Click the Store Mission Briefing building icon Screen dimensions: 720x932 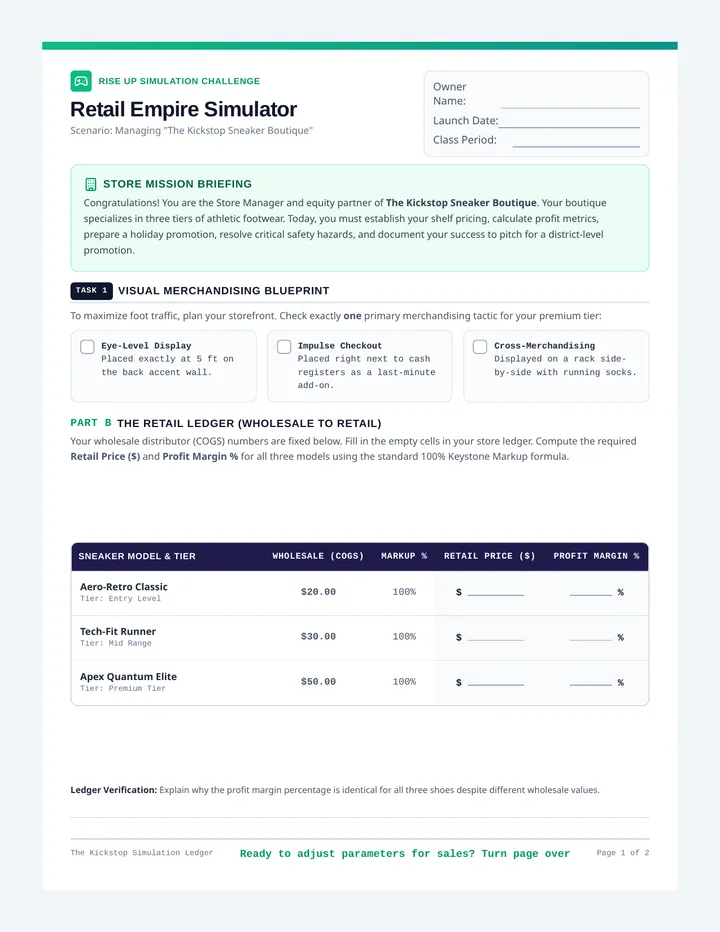pos(90,184)
